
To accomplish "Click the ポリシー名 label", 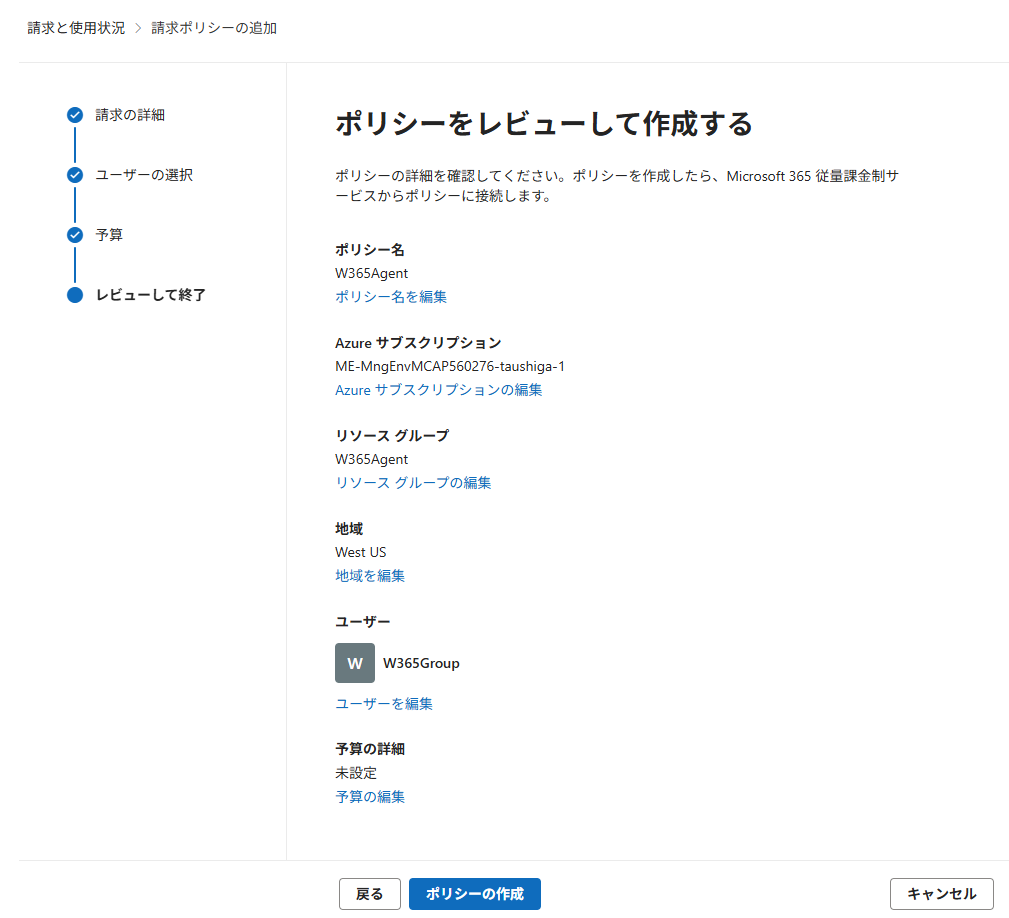I will 369,250.
